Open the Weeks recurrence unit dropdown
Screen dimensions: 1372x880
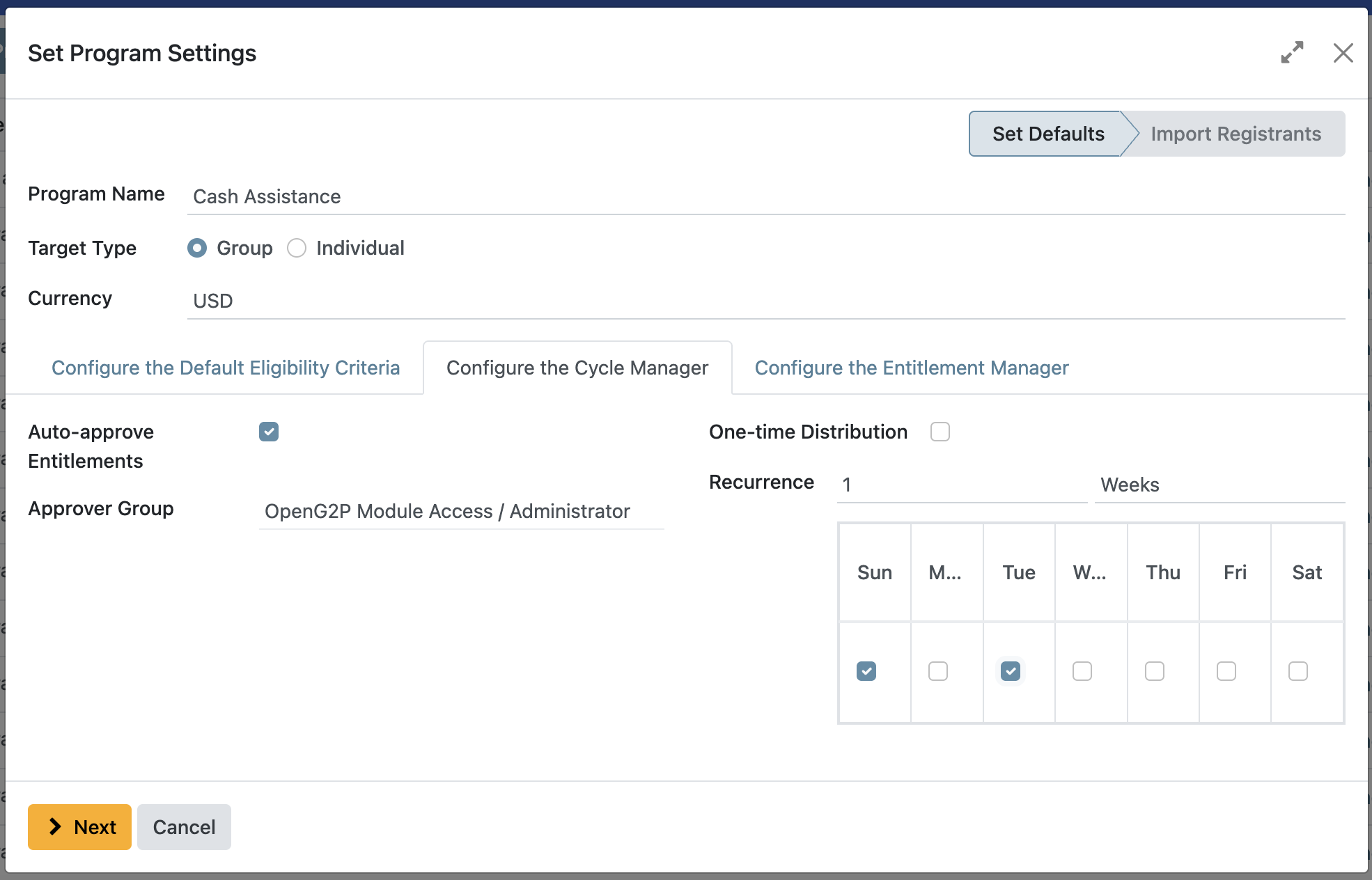[1219, 485]
